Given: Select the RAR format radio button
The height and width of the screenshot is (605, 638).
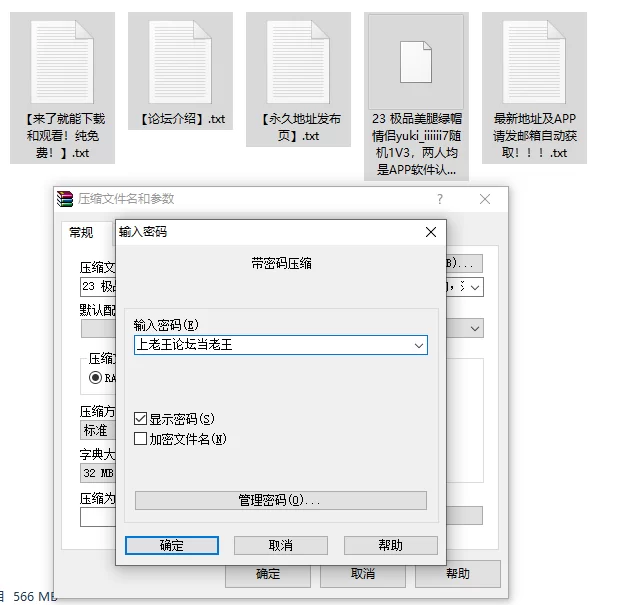Looking at the screenshot, I should coord(95,378).
